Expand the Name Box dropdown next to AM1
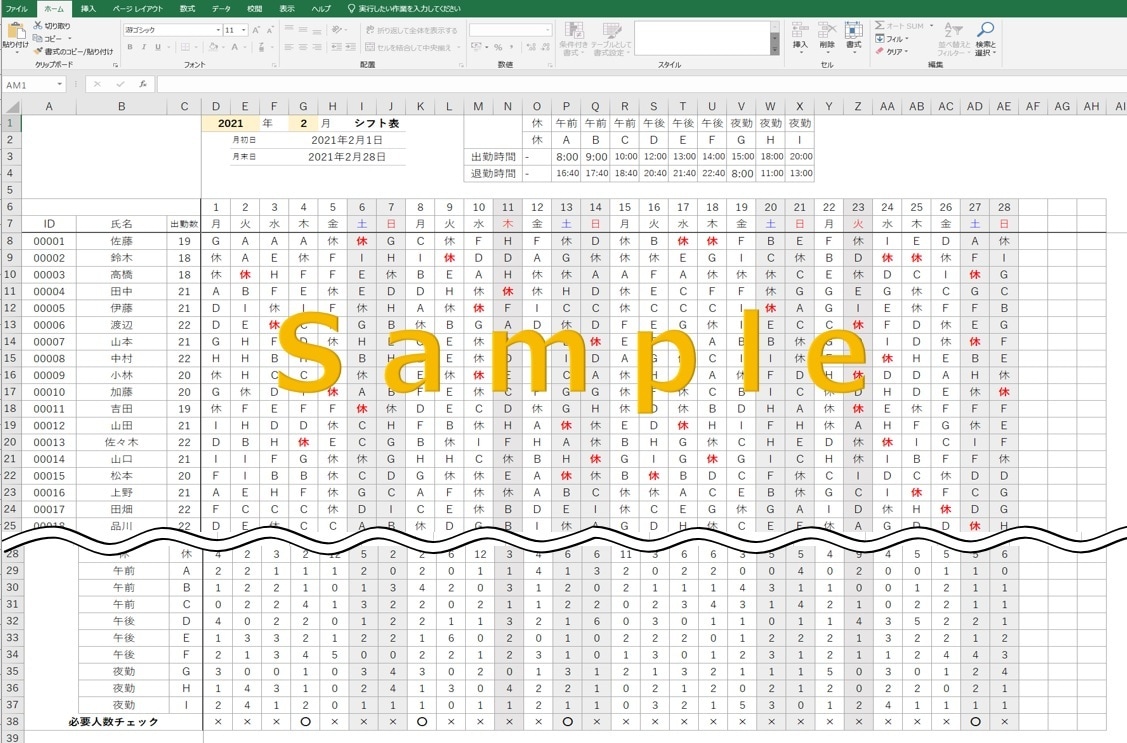1127x743 pixels. (x=60, y=85)
